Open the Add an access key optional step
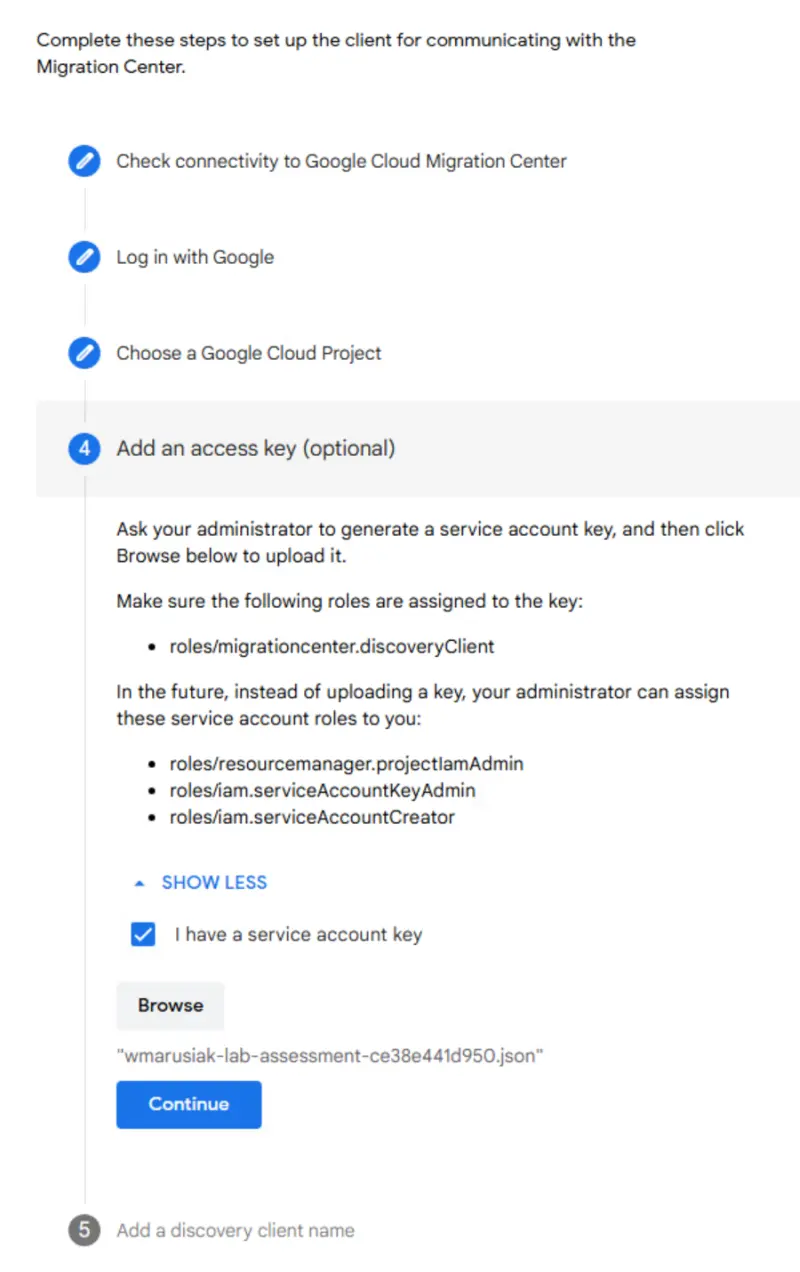Screen dimensions: 800x1272 [255, 448]
